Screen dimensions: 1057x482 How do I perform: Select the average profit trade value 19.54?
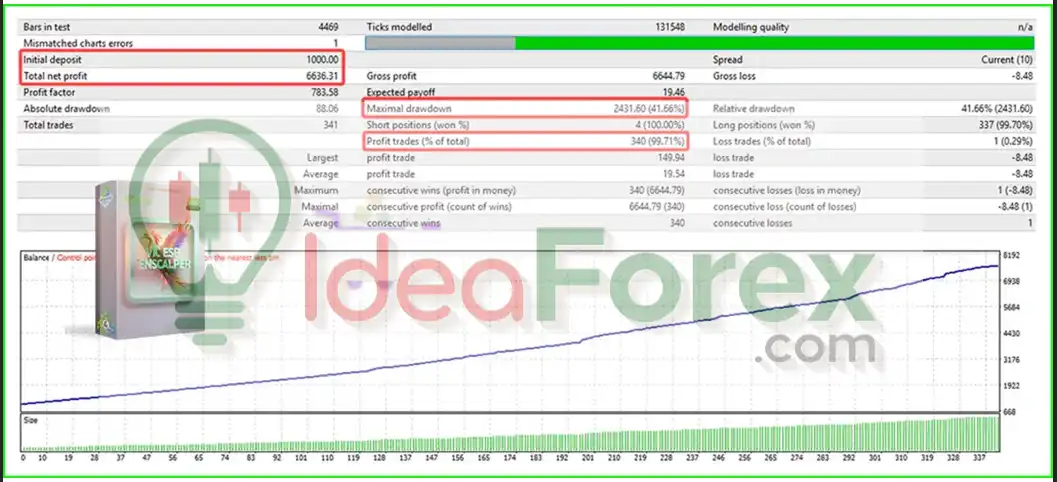tap(674, 174)
